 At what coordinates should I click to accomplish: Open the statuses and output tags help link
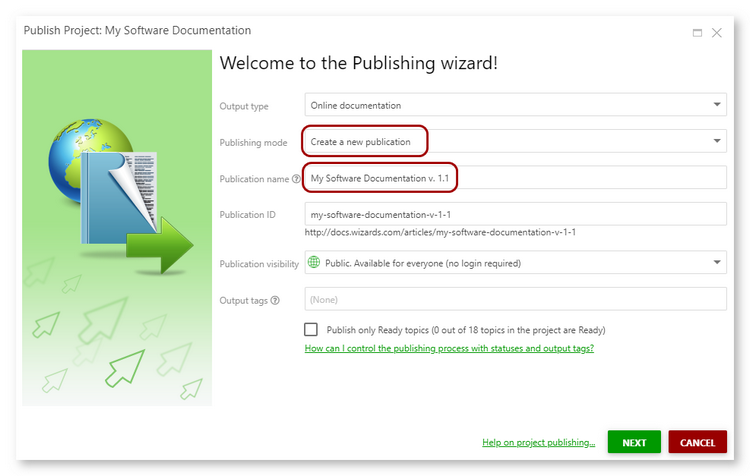[449, 348]
